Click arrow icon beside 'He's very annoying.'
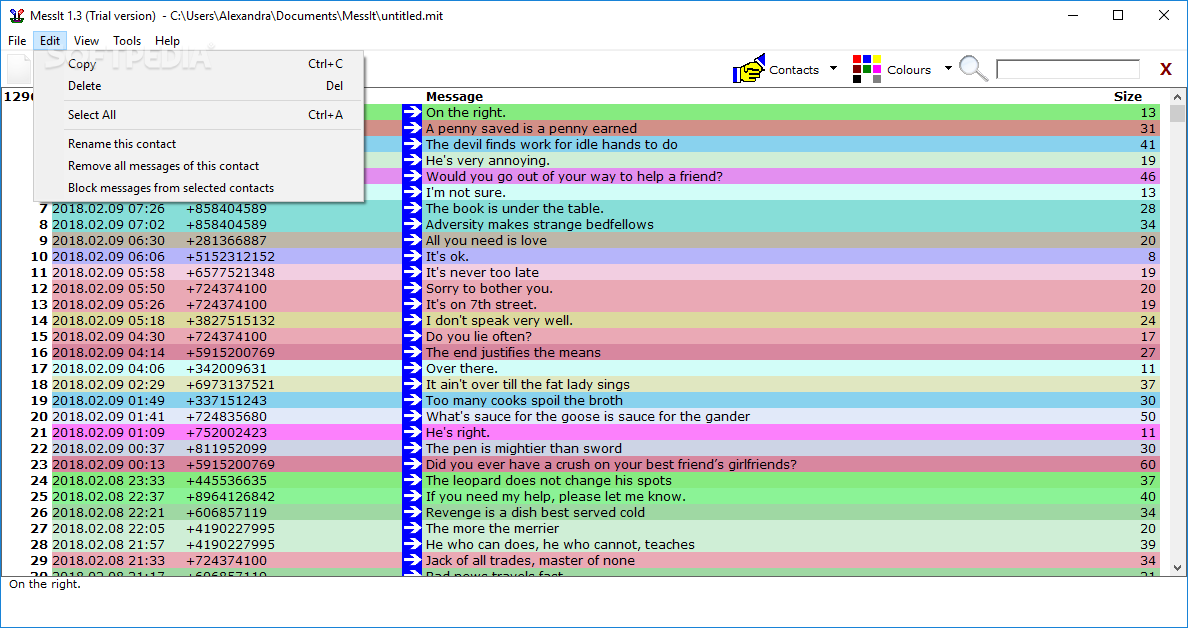The width and height of the screenshot is (1188, 628). [411, 161]
